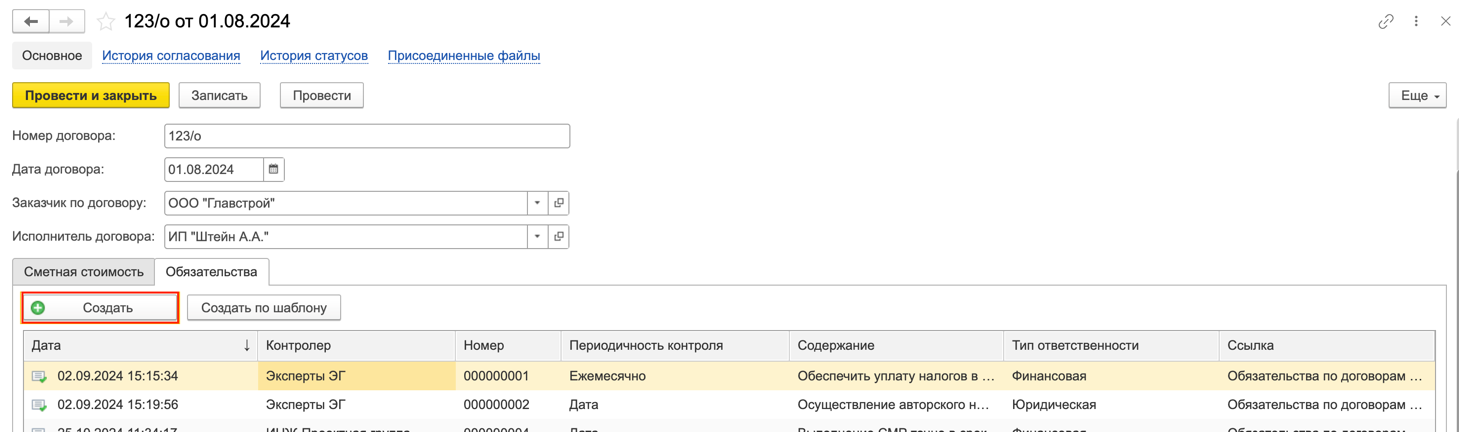
Task: Click the forward navigation arrow
Action: pos(67,21)
